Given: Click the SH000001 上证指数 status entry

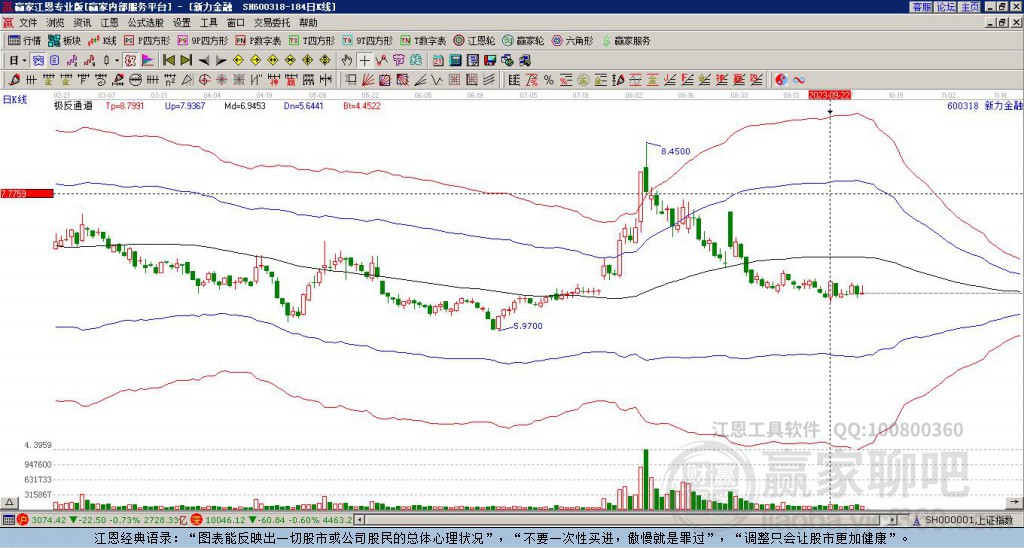Looking at the screenshot, I should (x=968, y=520).
